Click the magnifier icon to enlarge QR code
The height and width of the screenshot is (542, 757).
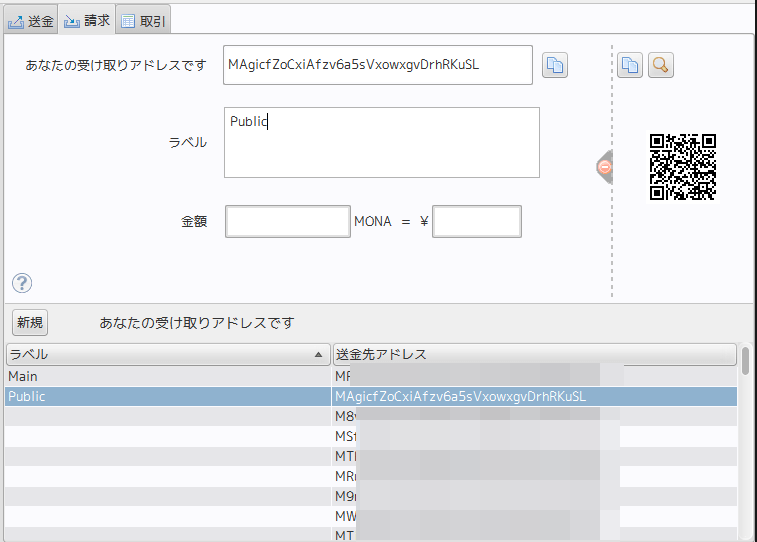point(660,65)
